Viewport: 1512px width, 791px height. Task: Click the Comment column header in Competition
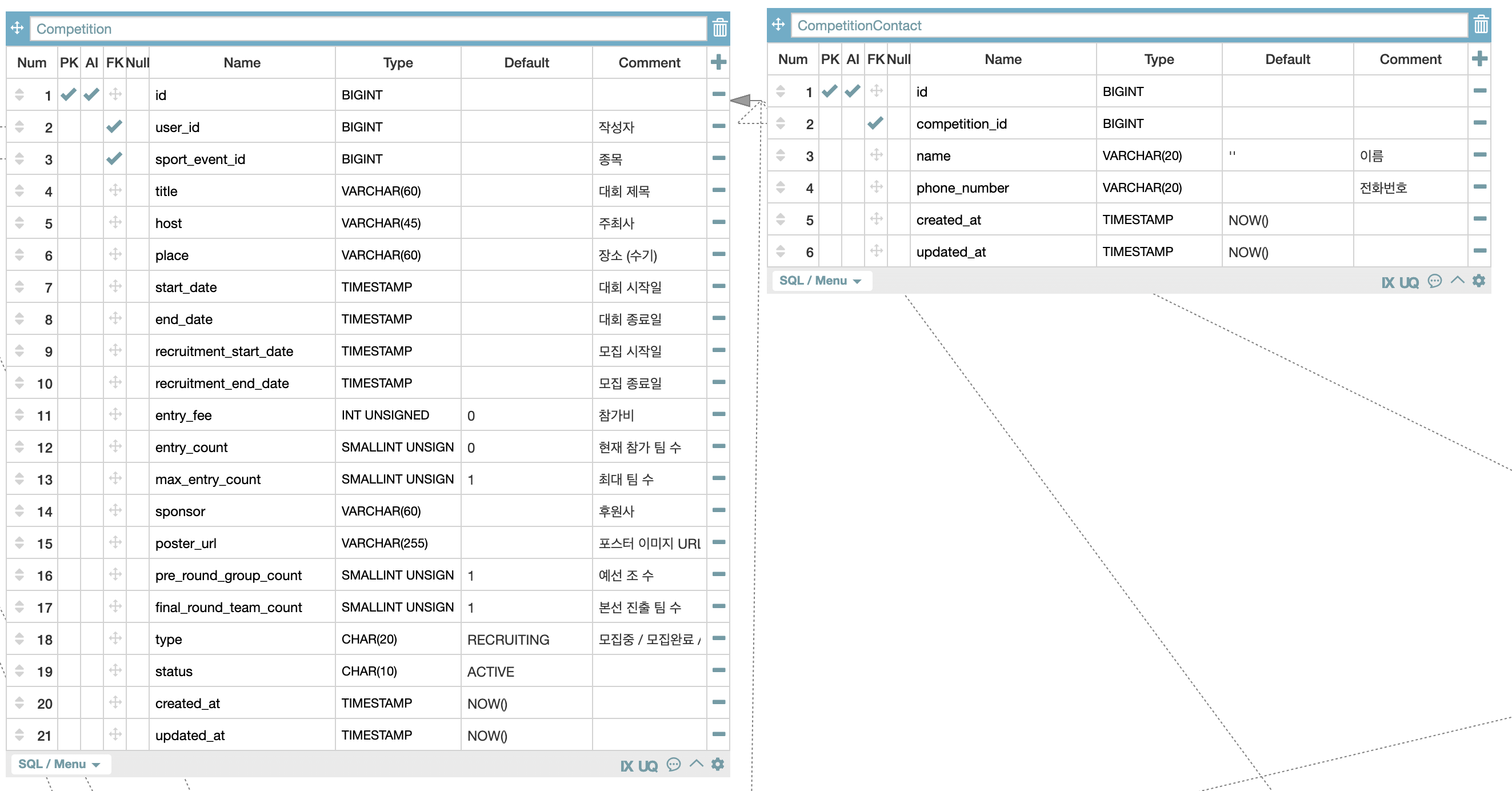click(x=649, y=63)
